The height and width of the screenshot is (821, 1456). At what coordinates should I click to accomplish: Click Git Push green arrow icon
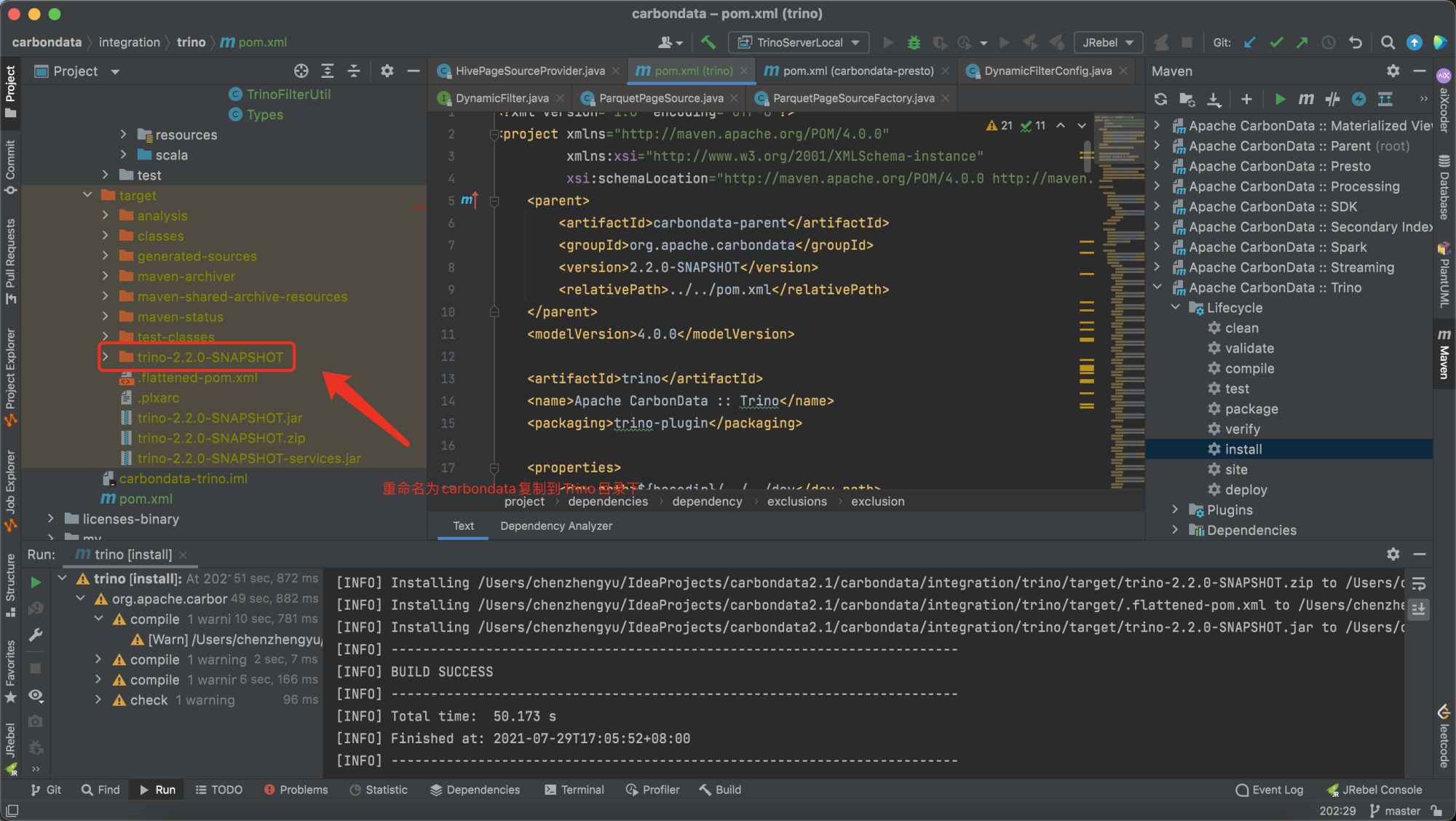(1302, 42)
